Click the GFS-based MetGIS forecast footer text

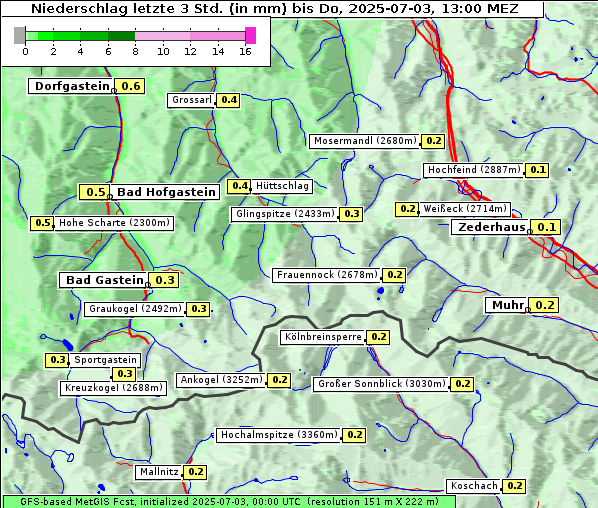229,502
